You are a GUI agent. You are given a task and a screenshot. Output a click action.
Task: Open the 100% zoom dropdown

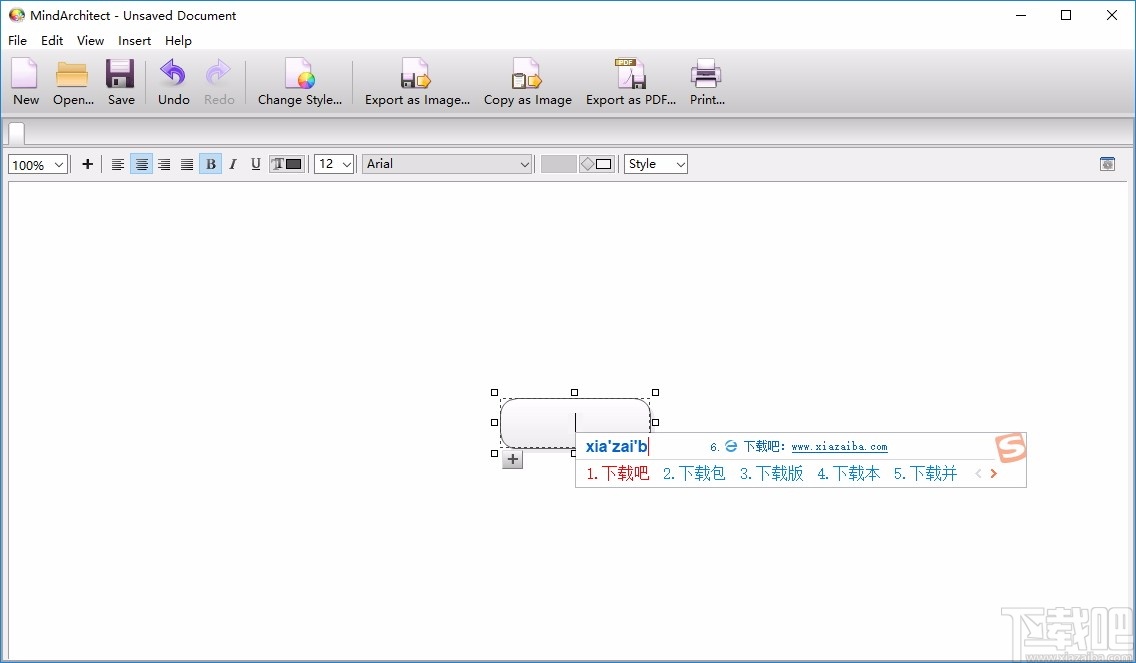38,164
